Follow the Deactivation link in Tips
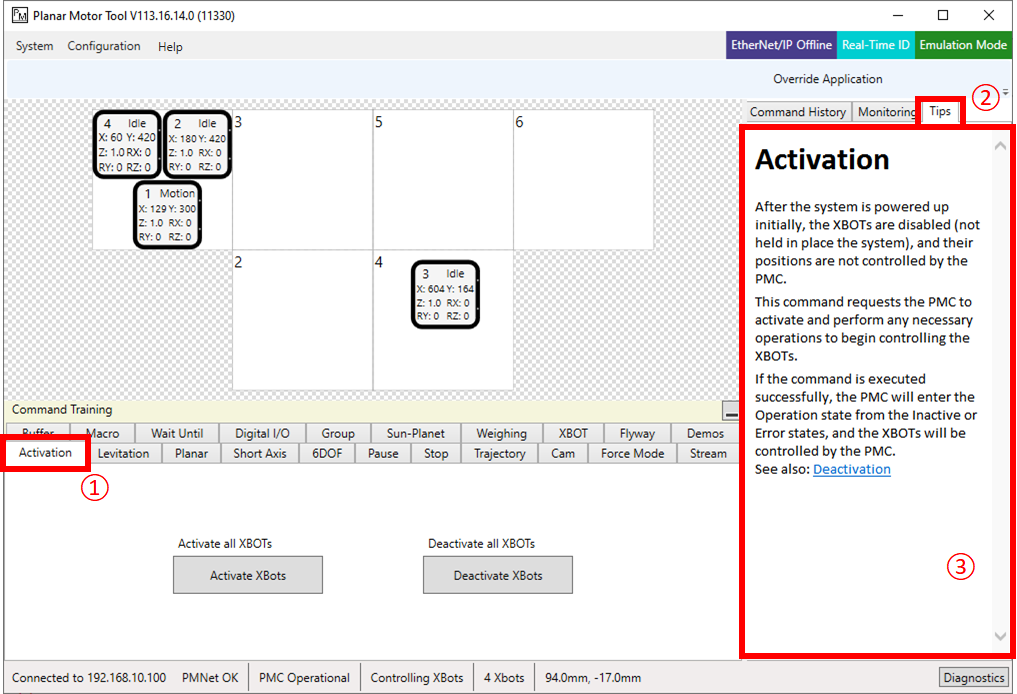The height and width of the screenshot is (694, 1017). pyautogui.click(x=851, y=469)
